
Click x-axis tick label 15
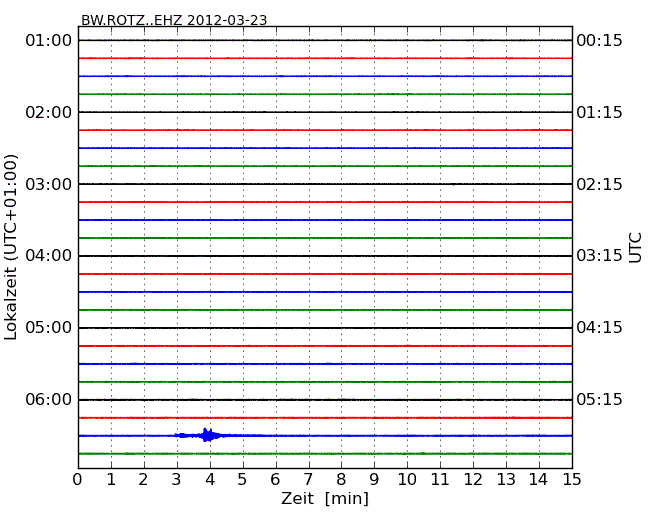[572, 479]
